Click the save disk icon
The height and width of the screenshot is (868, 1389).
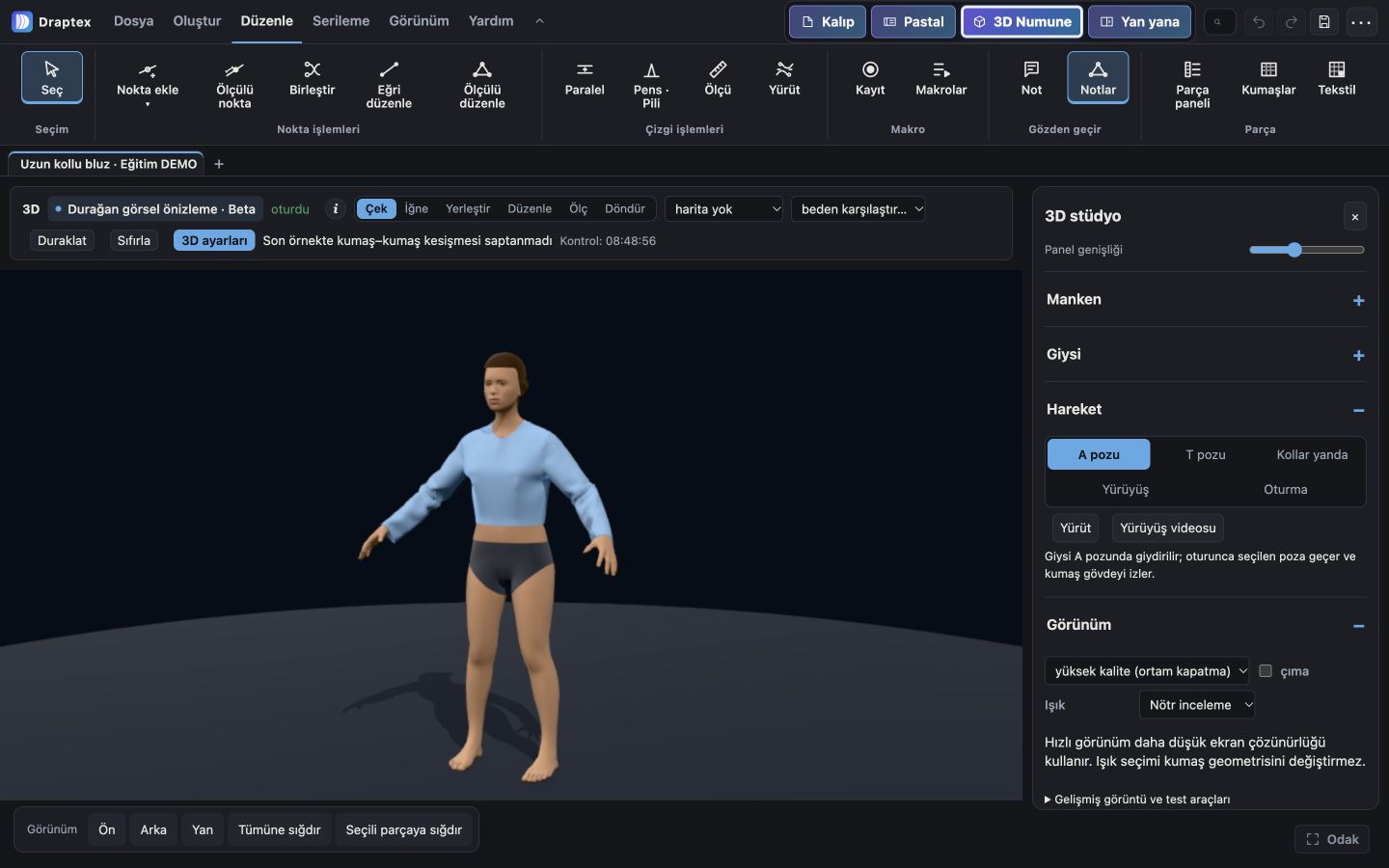coord(1324,21)
